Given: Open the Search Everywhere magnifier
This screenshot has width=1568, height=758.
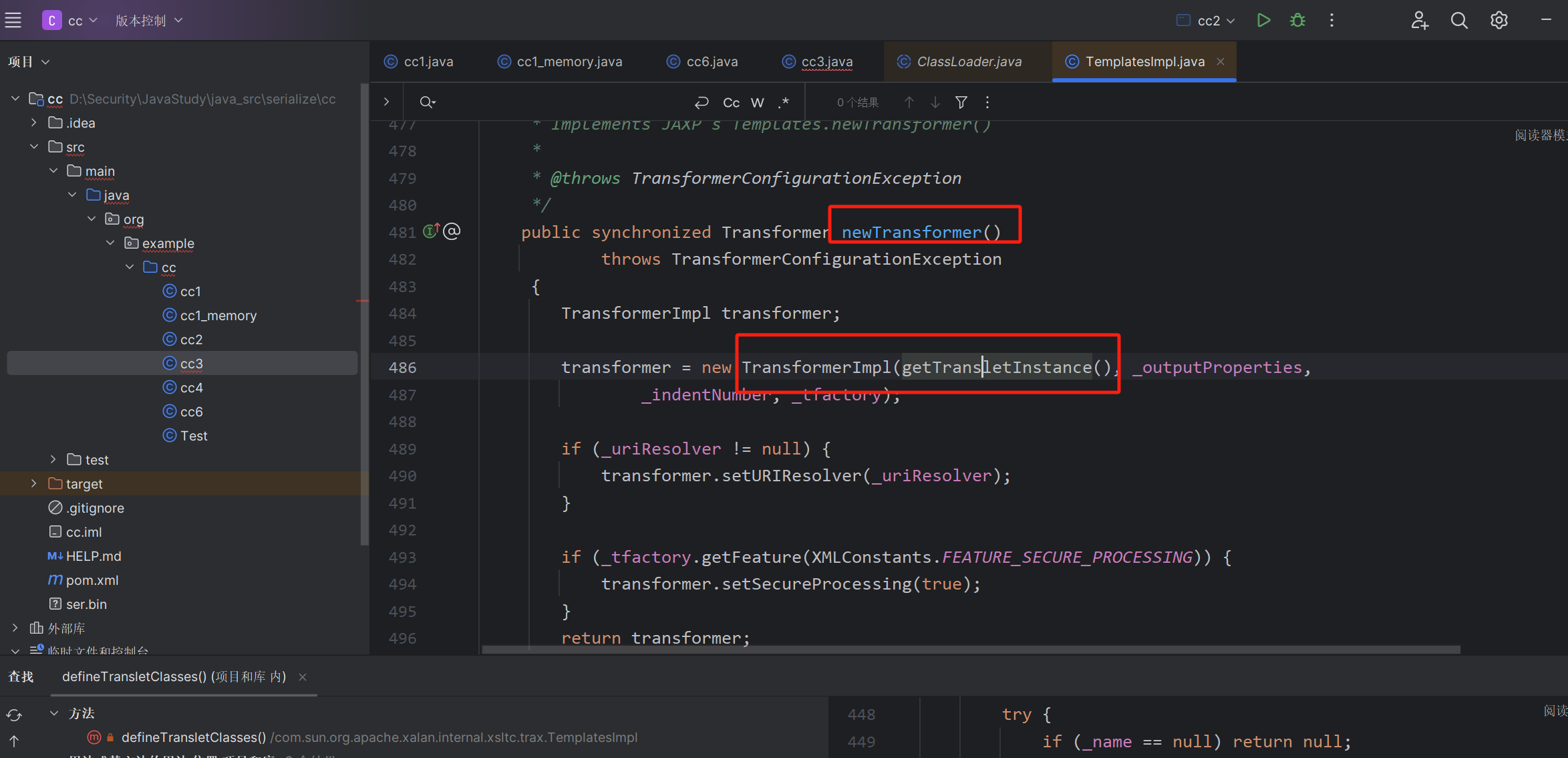Looking at the screenshot, I should (1458, 21).
